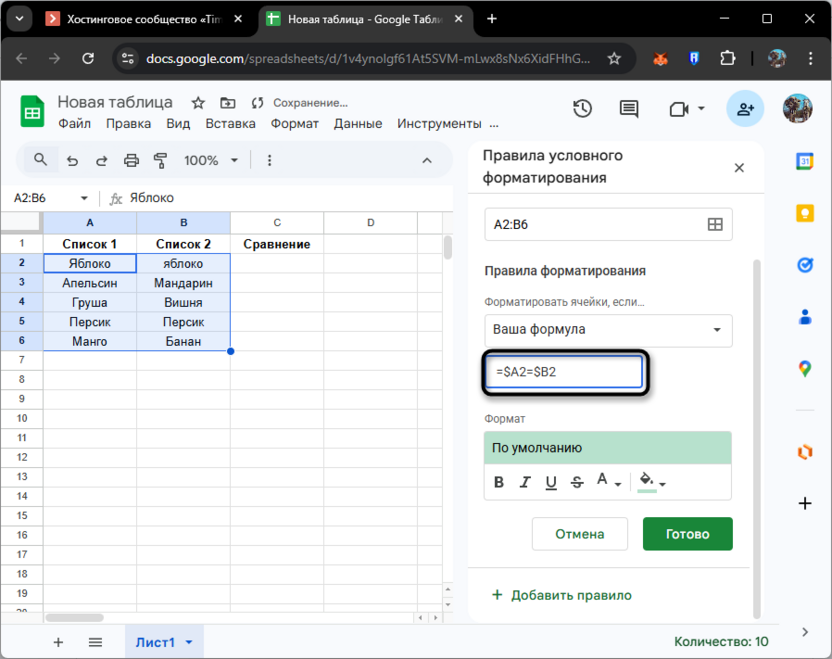The image size is (832, 659).
Task: Select the paint format tool
Action: click(x=160, y=160)
